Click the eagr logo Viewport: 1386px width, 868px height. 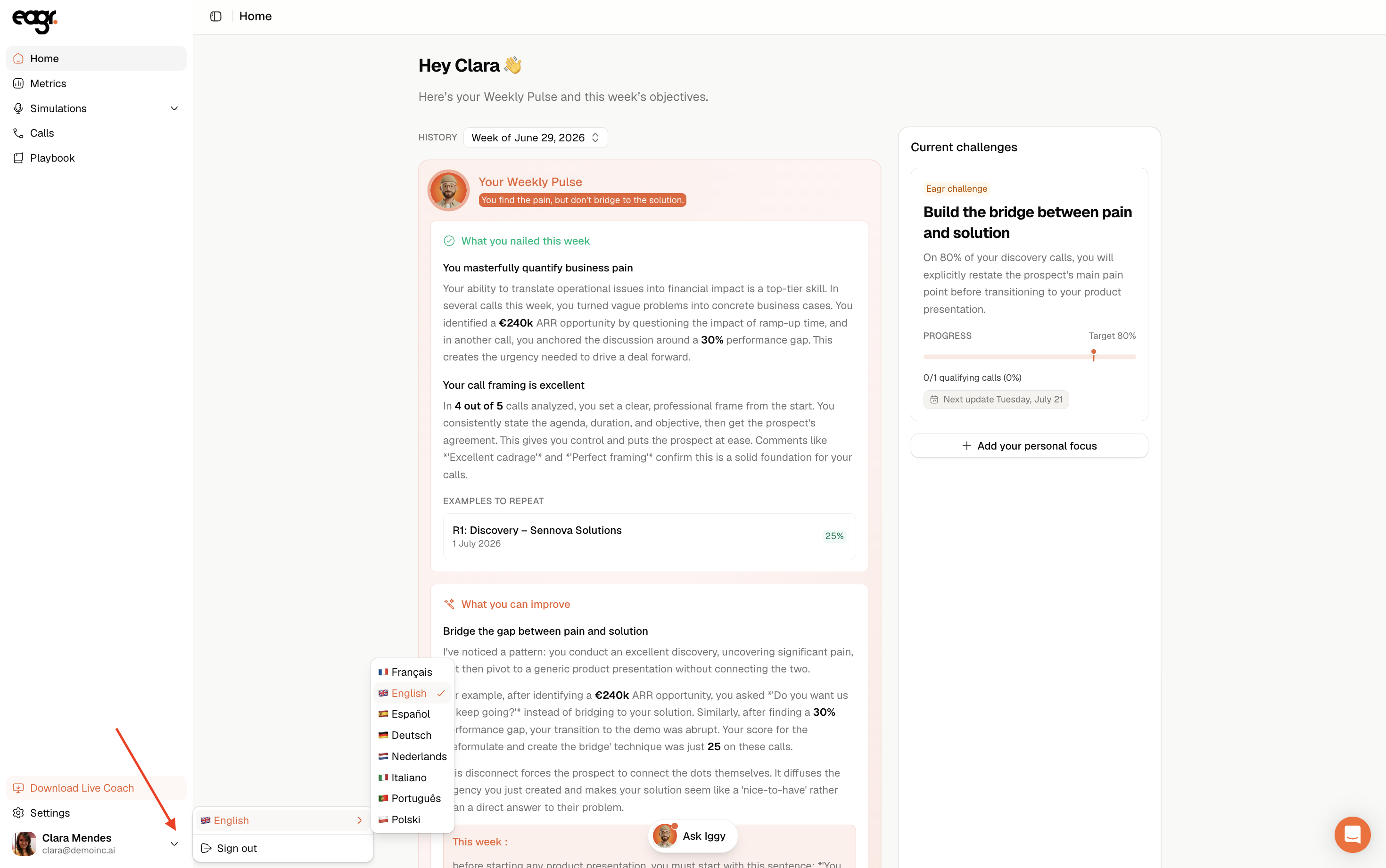click(35, 21)
